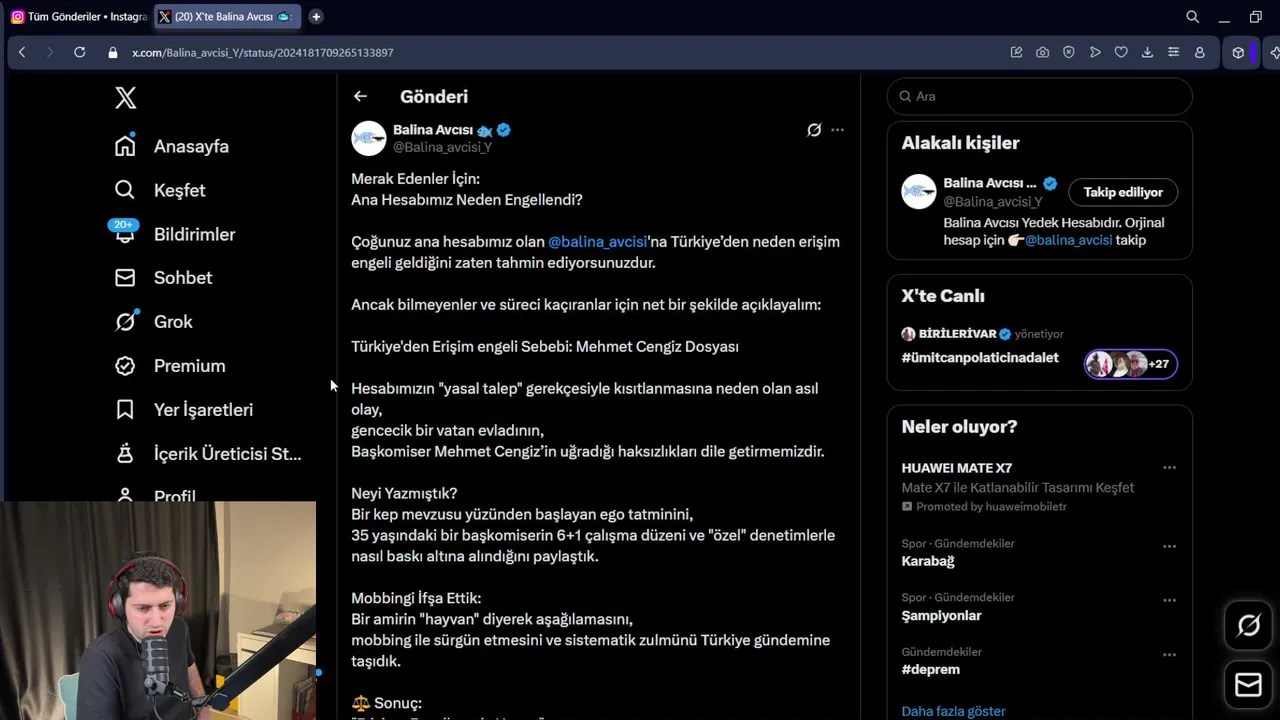Open Yer İşaretleri bookmarks
The image size is (1280, 720).
point(183,410)
